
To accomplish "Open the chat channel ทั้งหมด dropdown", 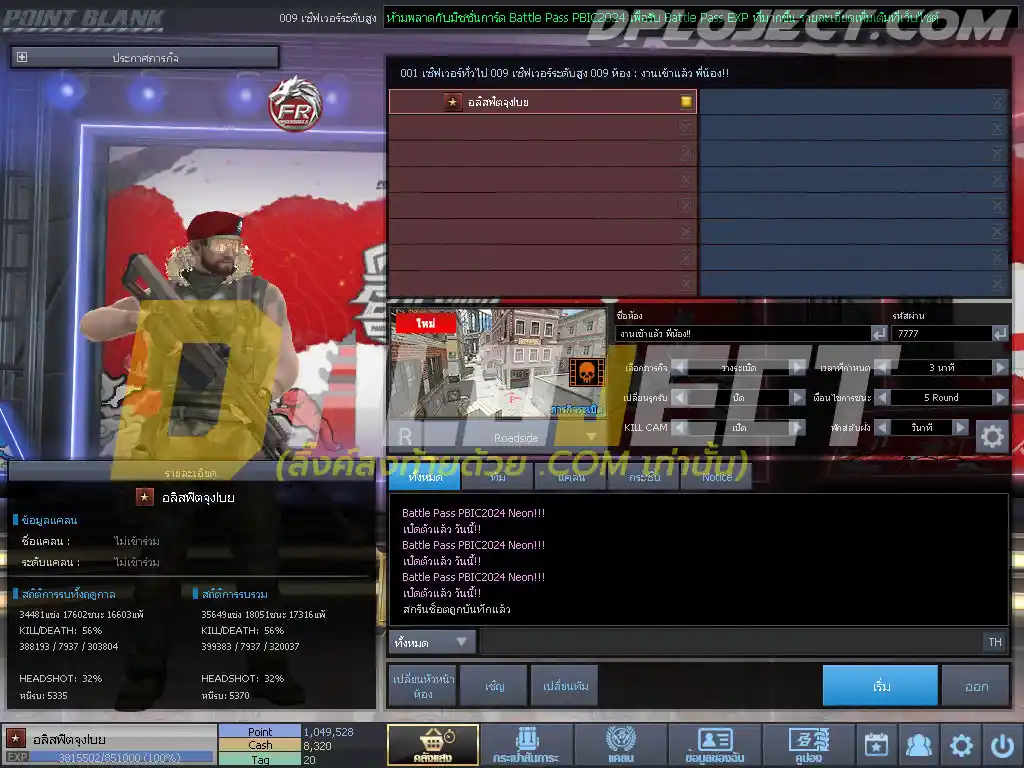I will (x=432, y=643).
